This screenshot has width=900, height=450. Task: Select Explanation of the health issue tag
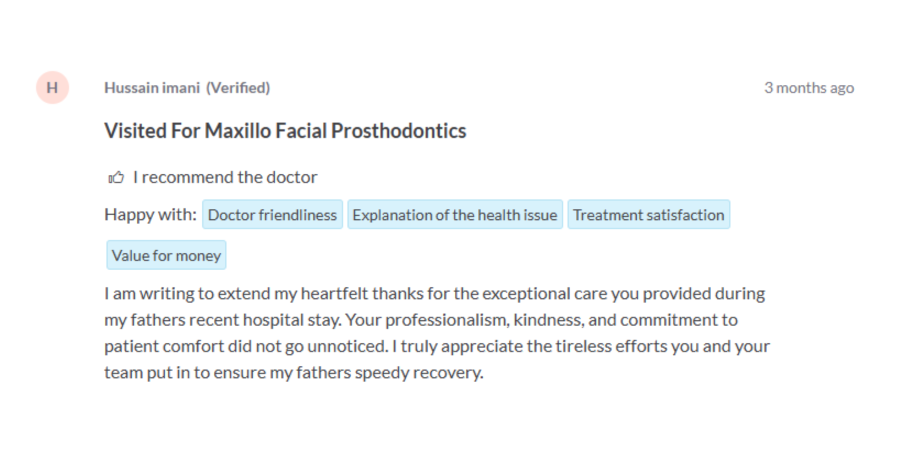455,215
